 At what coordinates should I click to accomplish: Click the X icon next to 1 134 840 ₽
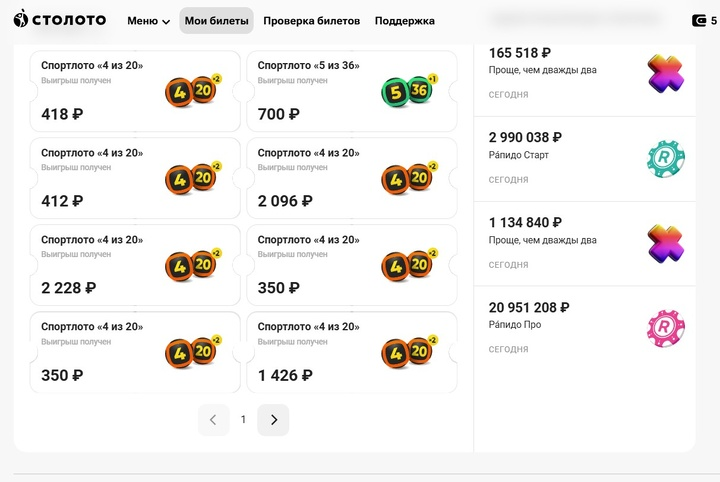coord(665,244)
